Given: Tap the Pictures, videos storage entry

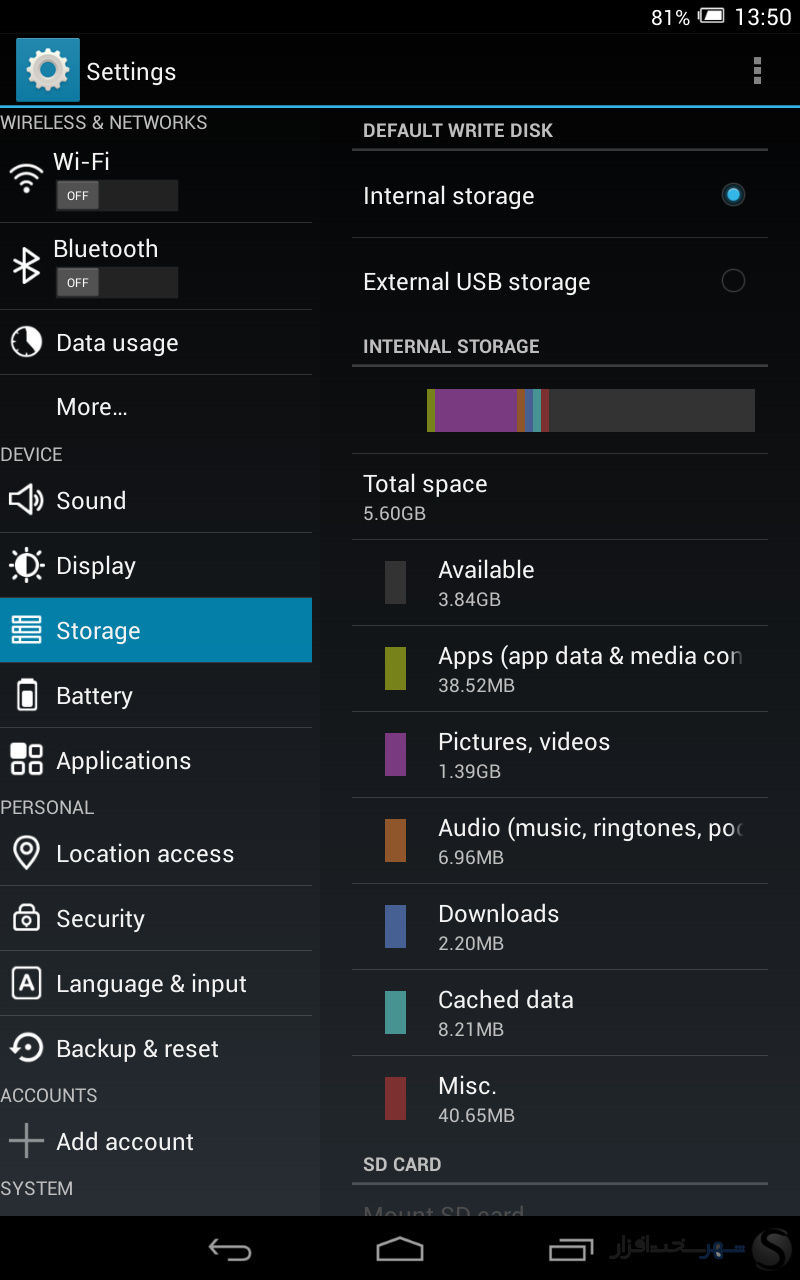Looking at the screenshot, I should tap(560, 755).
